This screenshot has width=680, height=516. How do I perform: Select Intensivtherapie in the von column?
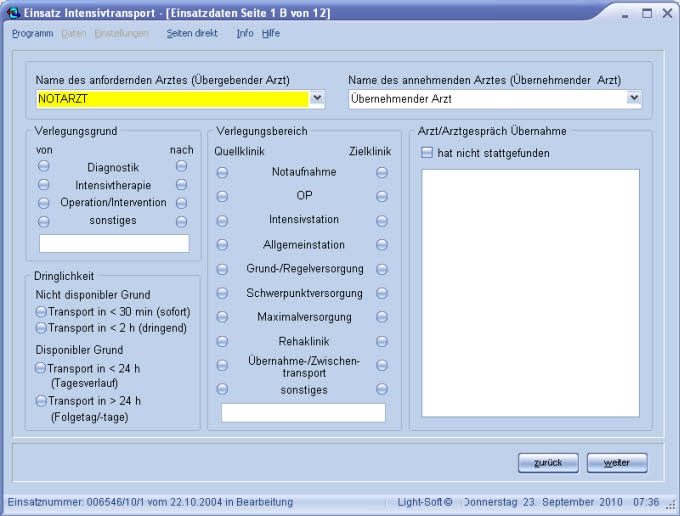point(43,185)
